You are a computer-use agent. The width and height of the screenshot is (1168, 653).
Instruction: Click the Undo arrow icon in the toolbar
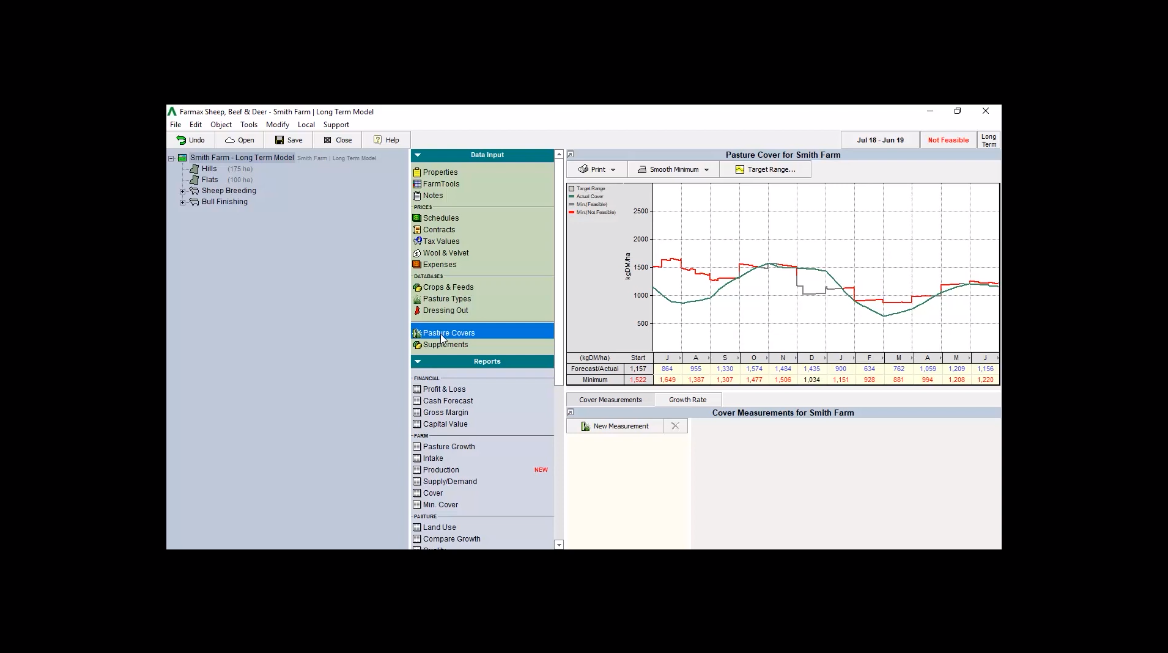coord(181,140)
